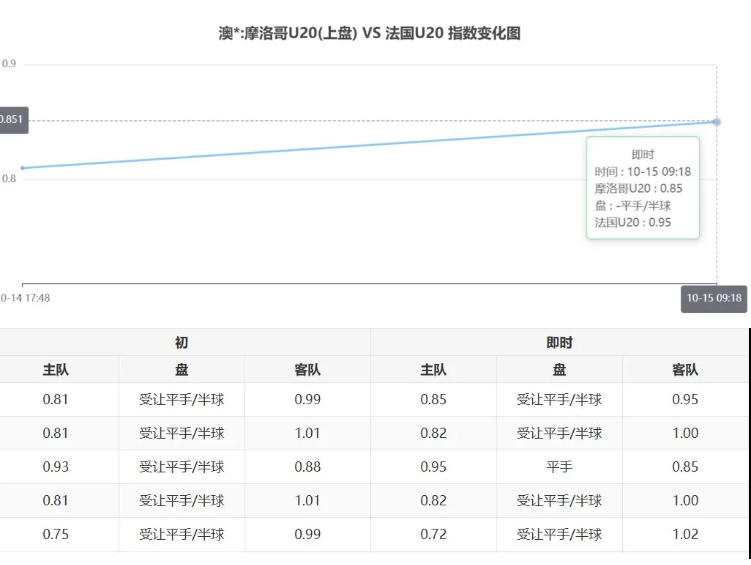The height and width of the screenshot is (565, 751).
Task: Click the "主队" column header under 初
Action: tap(56, 370)
